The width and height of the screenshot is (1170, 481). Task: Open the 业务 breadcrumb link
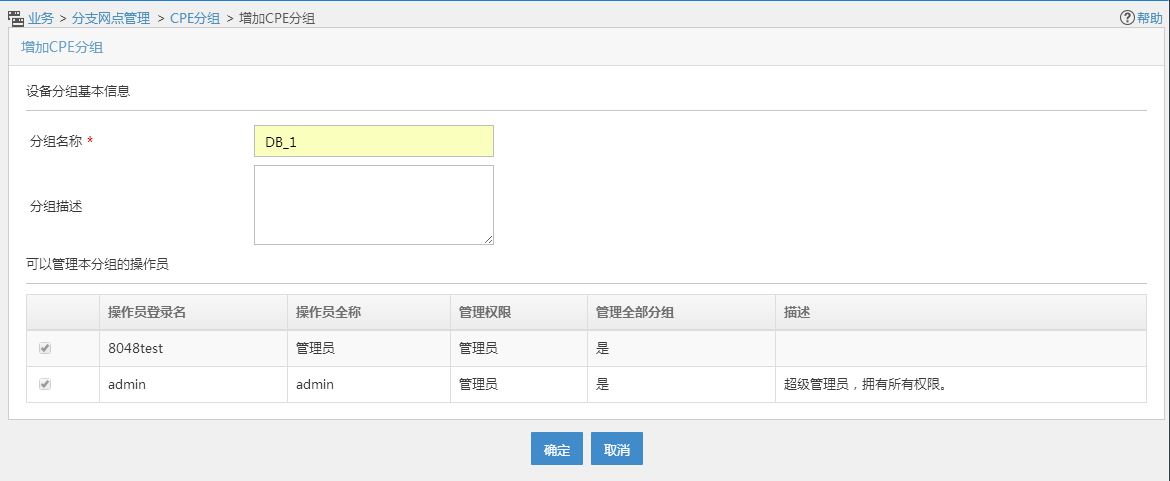click(40, 18)
